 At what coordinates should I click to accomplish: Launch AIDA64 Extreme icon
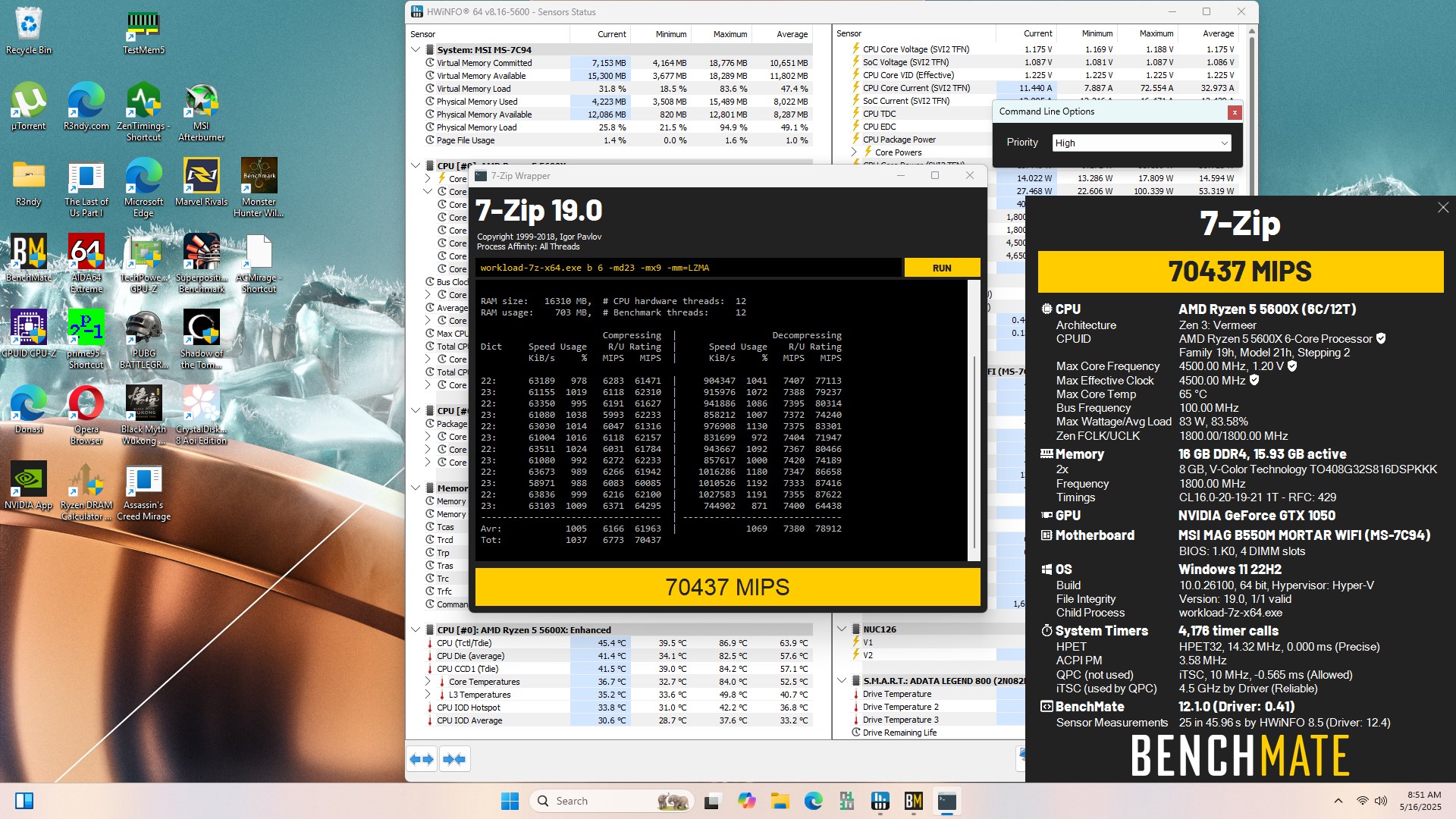pos(86,263)
